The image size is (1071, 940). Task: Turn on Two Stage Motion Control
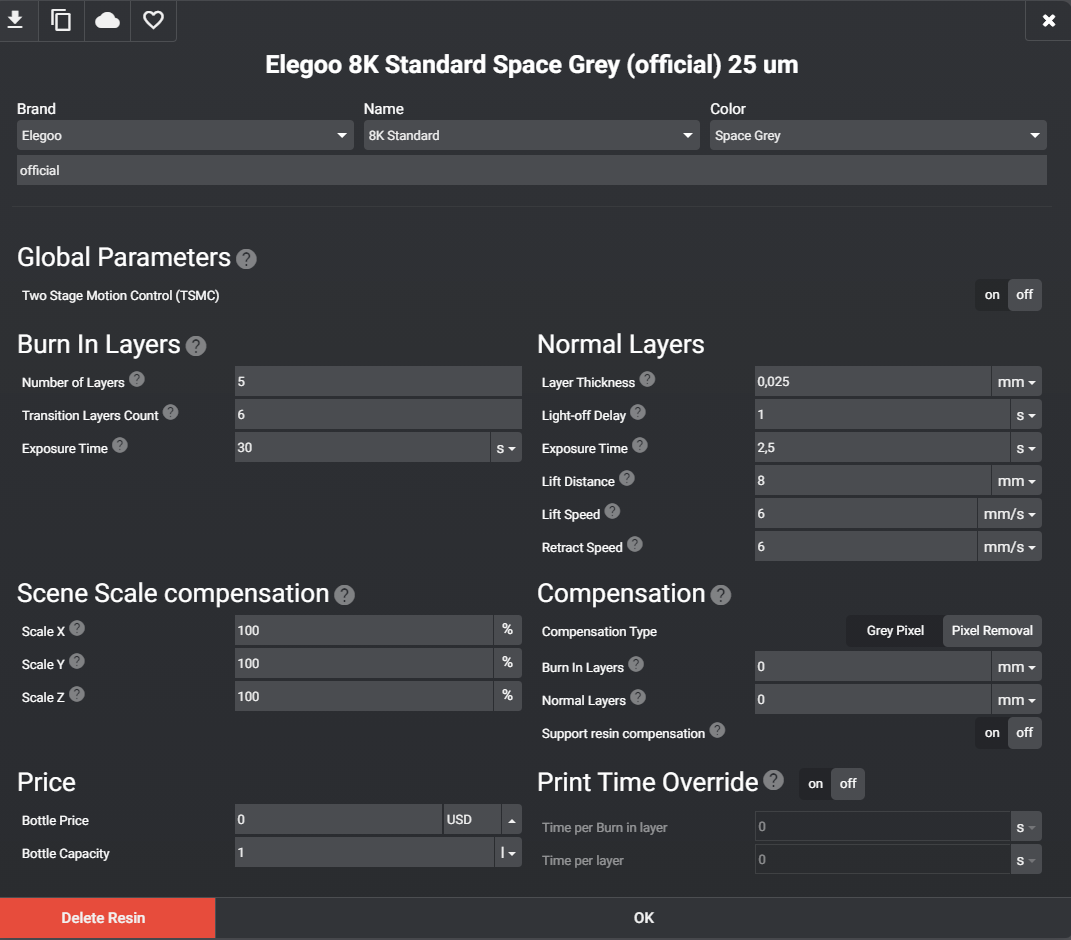coord(992,295)
